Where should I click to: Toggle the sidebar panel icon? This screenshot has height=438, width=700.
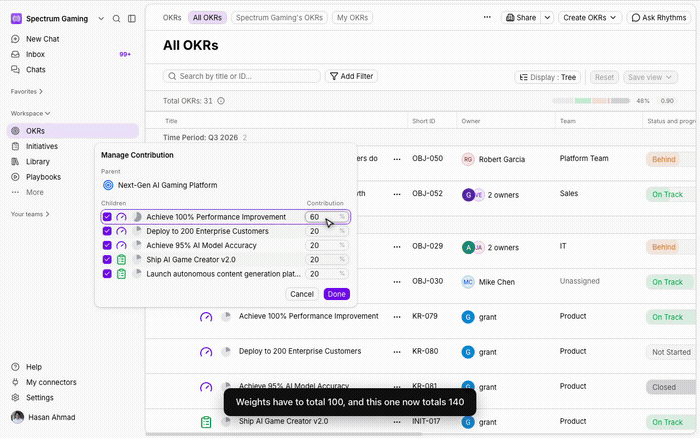point(132,19)
